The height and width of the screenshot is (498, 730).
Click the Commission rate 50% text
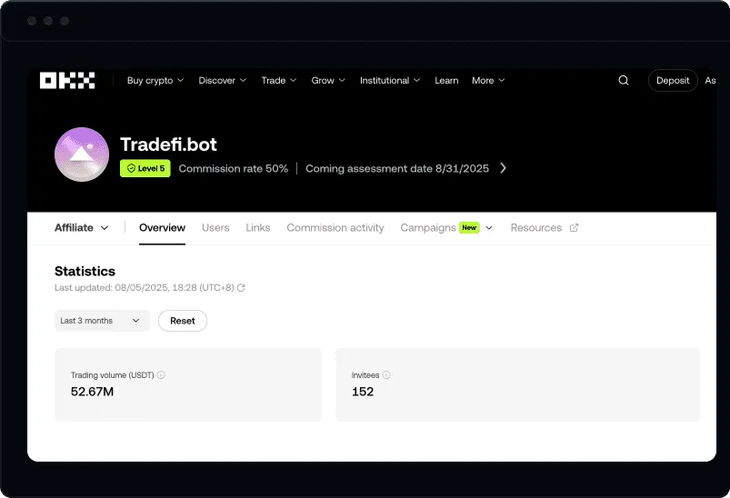click(x=233, y=168)
